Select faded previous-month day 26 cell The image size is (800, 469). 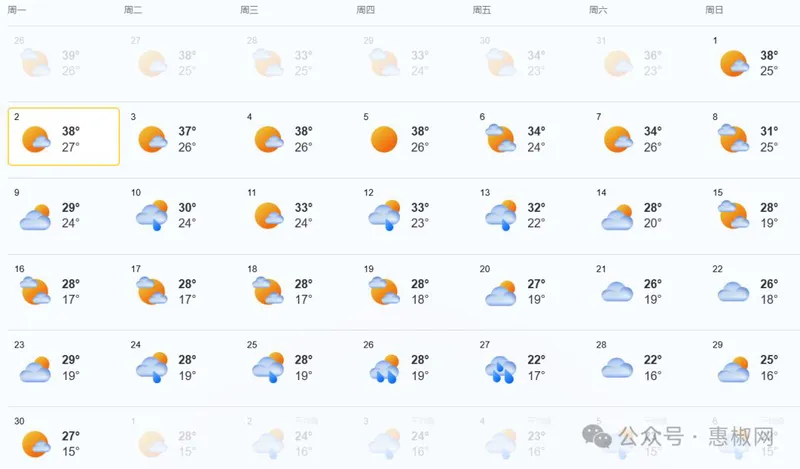pyautogui.click(x=49, y=62)
